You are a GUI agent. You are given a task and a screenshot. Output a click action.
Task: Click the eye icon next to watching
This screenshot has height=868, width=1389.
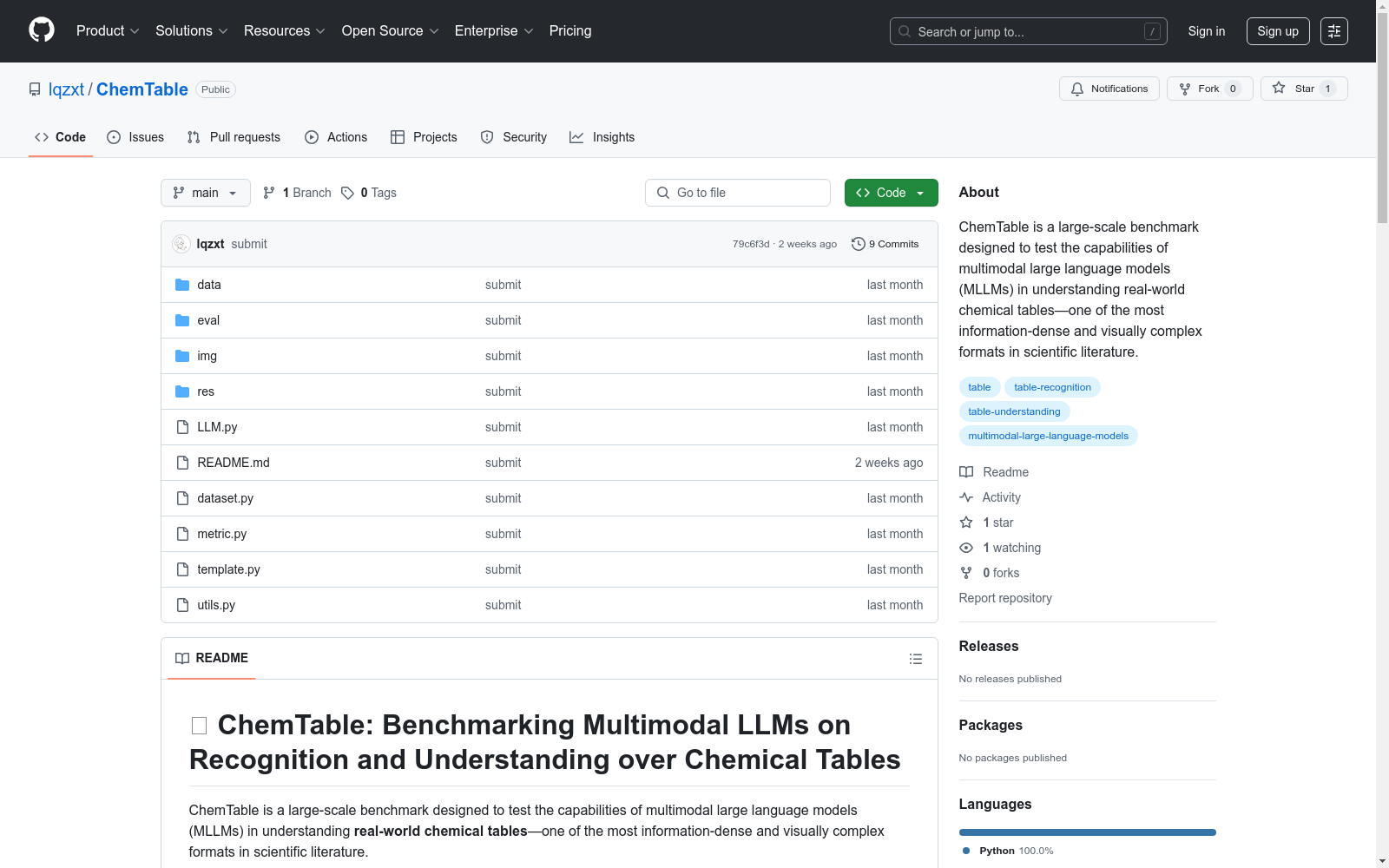[x=966, y=548]
